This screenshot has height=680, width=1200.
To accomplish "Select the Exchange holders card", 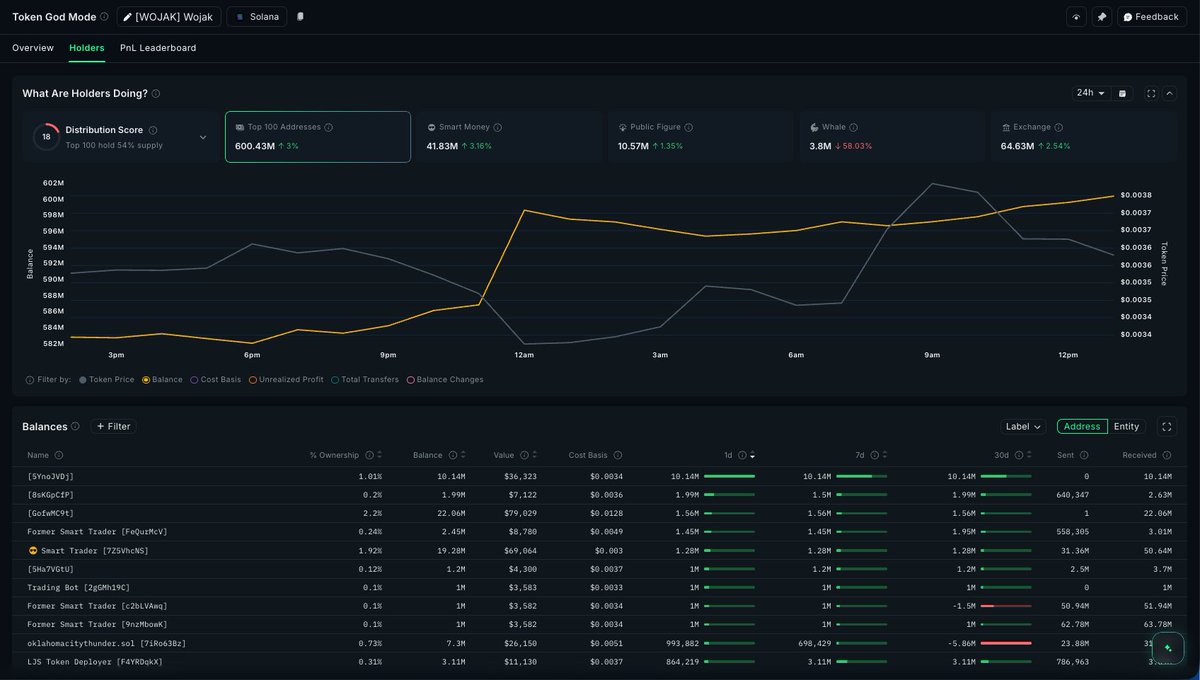I will pos(1084,137).
